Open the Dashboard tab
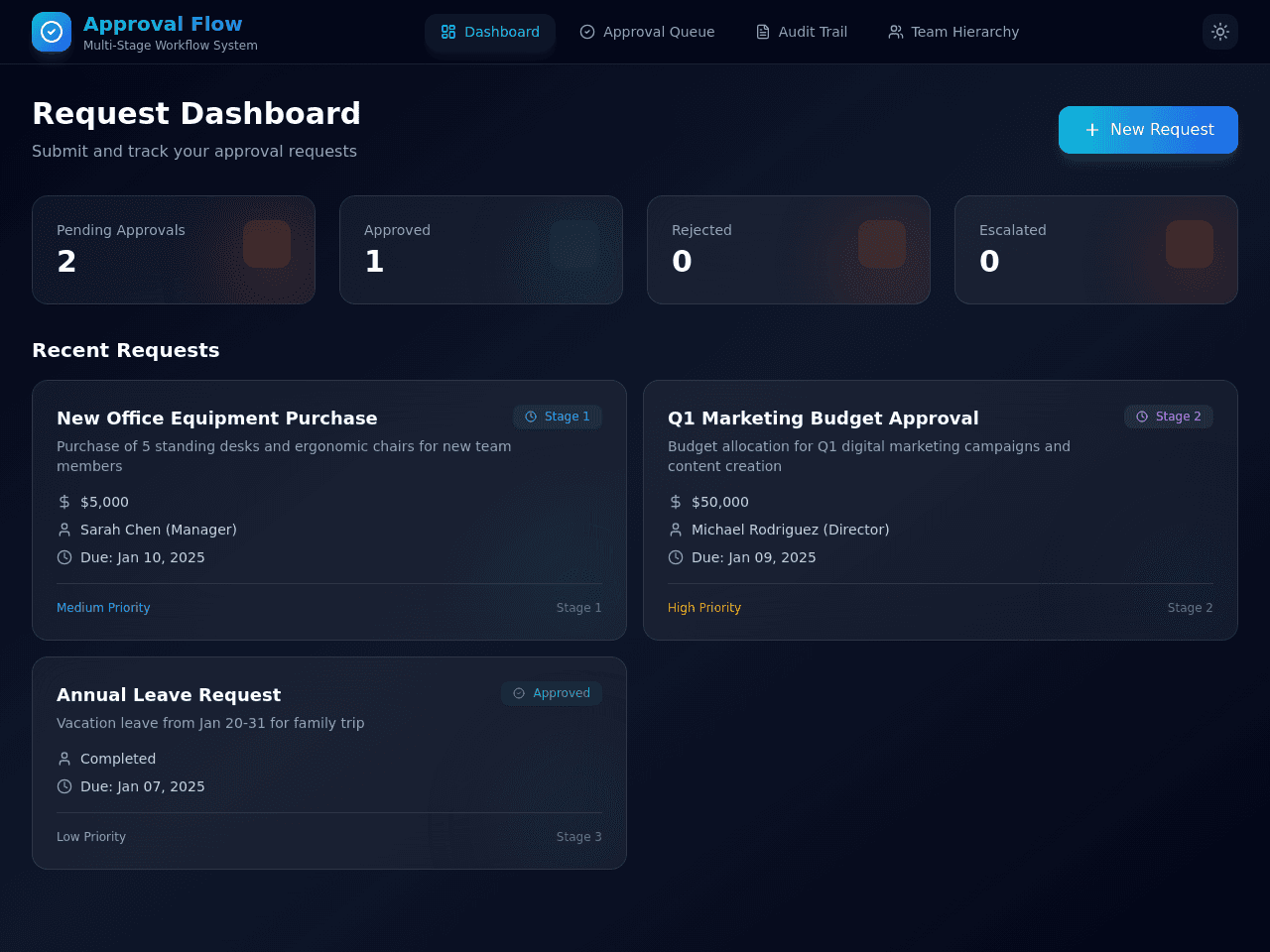The image size is (1270, 952). click(490, 32)
